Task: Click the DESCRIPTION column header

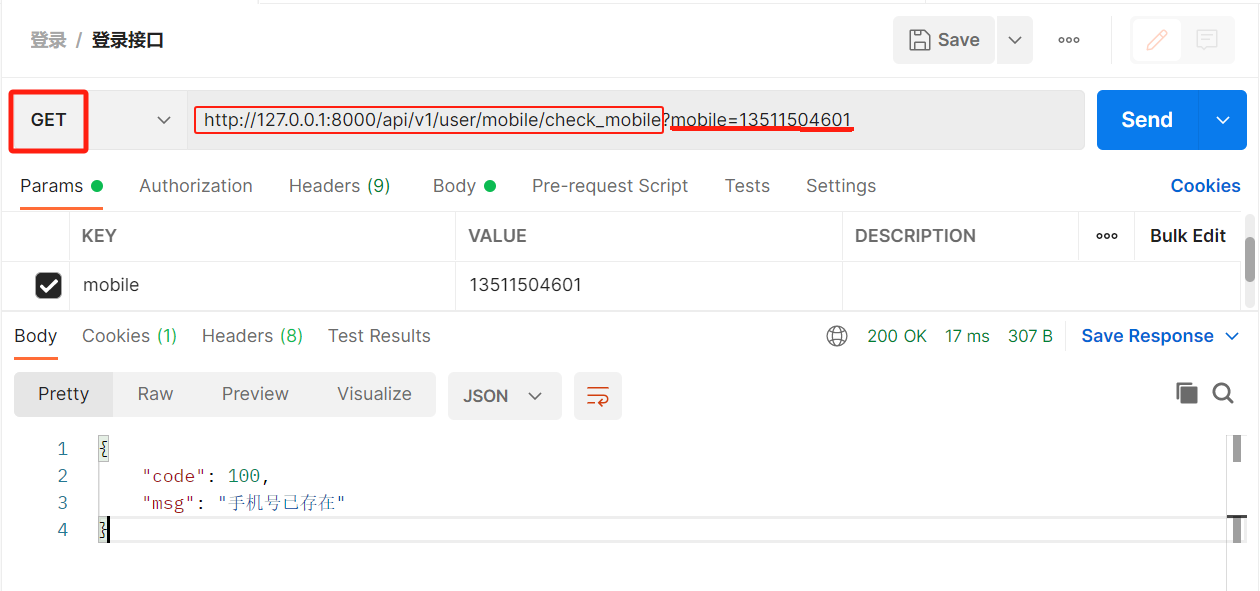Action: point(915,236)
